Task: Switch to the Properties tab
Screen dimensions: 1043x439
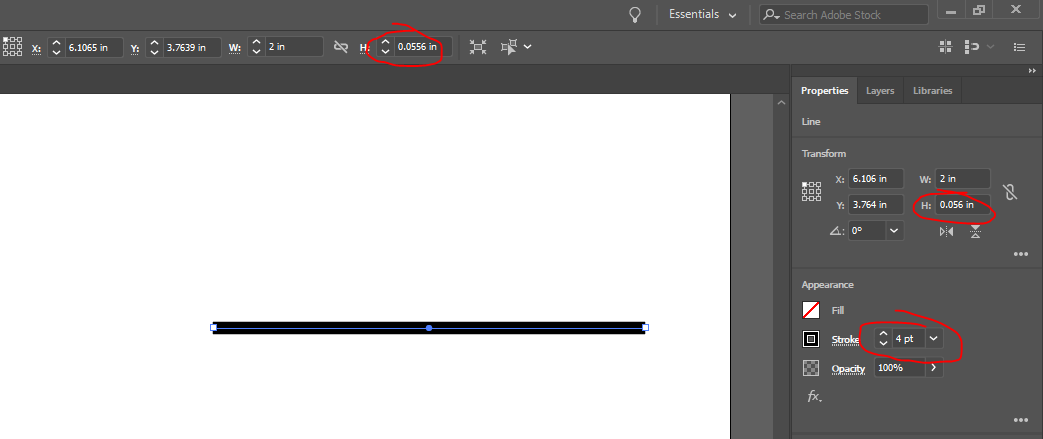Action: (824, 90)
